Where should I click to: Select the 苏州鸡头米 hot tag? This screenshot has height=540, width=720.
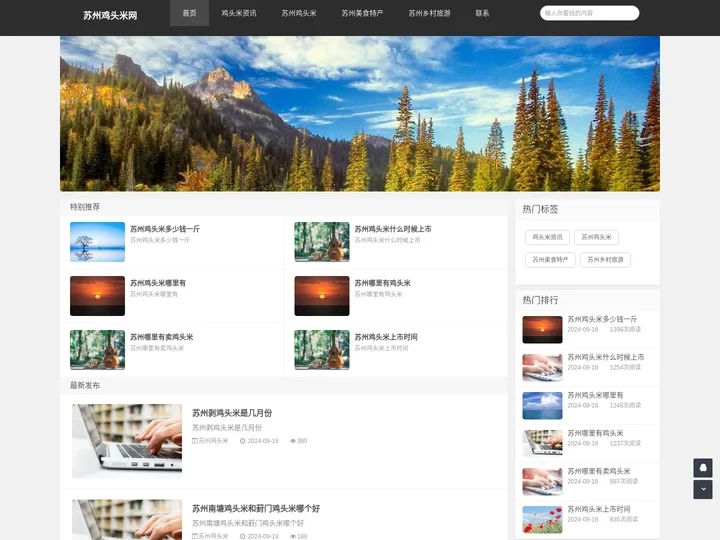point(596,237)
